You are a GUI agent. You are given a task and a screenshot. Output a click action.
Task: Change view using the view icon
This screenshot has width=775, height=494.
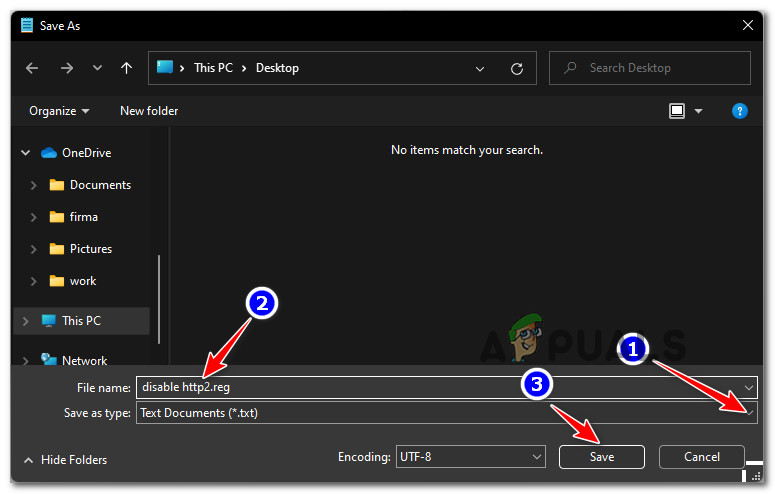(677, 111)
